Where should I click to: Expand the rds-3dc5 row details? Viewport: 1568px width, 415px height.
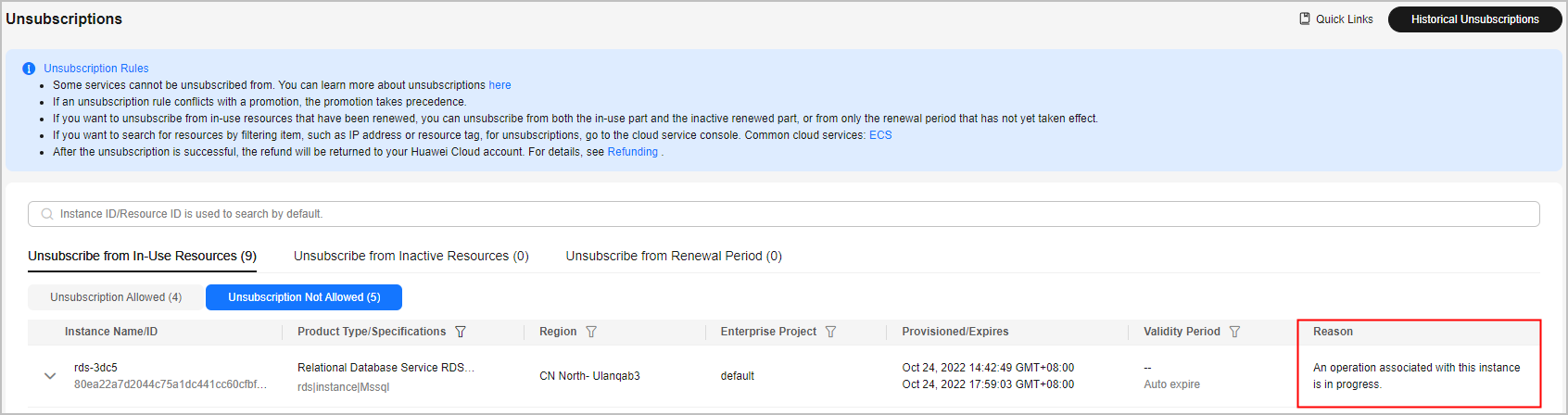click(50, 376)
